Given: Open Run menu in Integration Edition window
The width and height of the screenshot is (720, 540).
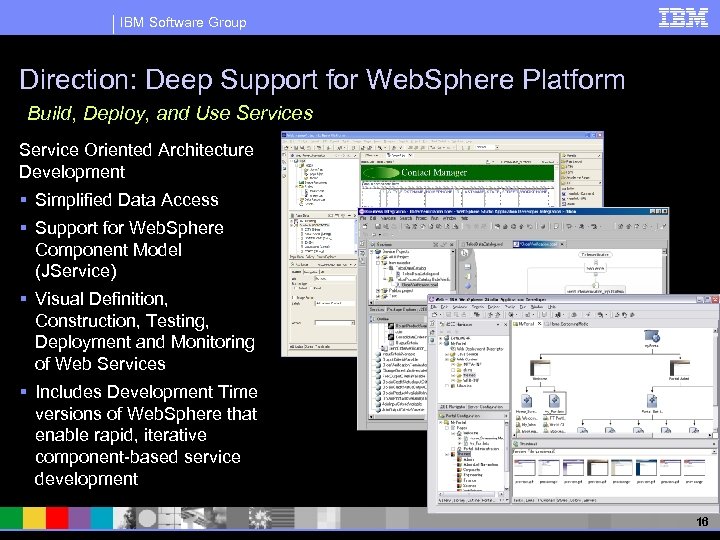Looking at the screenshot, I should (x=434, y=219).
